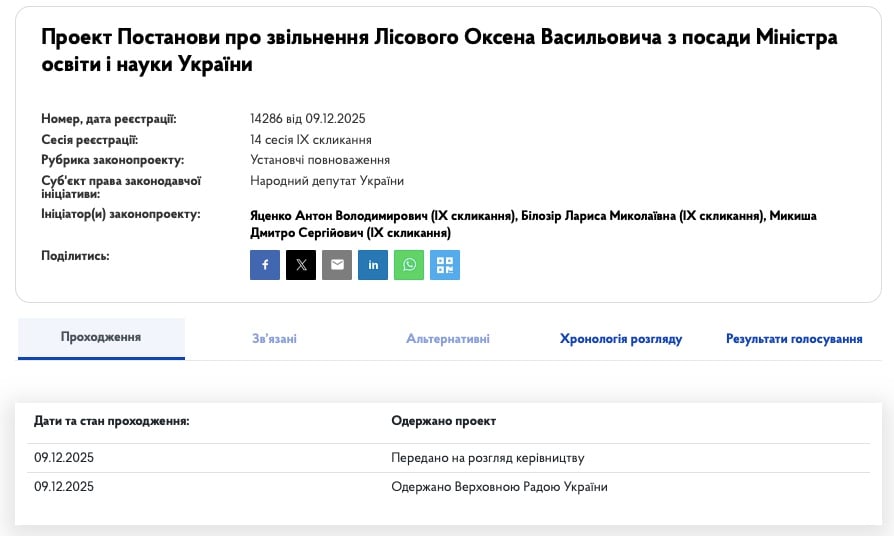Go to the Результати голосування tab
894x536 pixels.
(x=794, y=339)
